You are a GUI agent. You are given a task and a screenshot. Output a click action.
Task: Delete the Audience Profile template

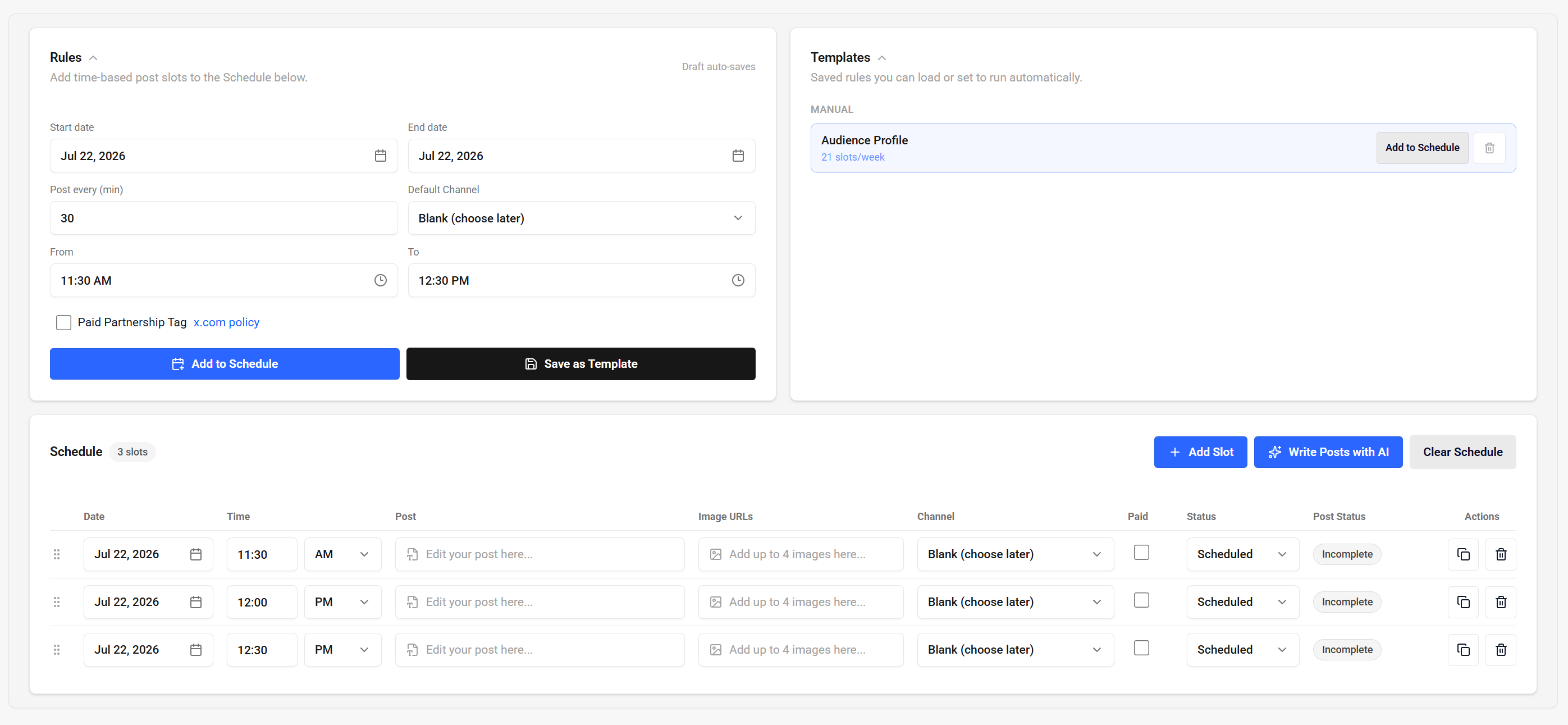point(1489,148)
